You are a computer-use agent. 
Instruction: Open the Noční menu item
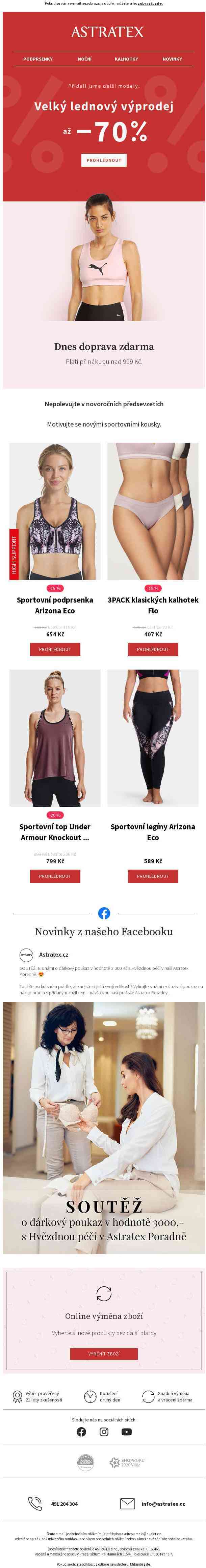tap(84, 59)
